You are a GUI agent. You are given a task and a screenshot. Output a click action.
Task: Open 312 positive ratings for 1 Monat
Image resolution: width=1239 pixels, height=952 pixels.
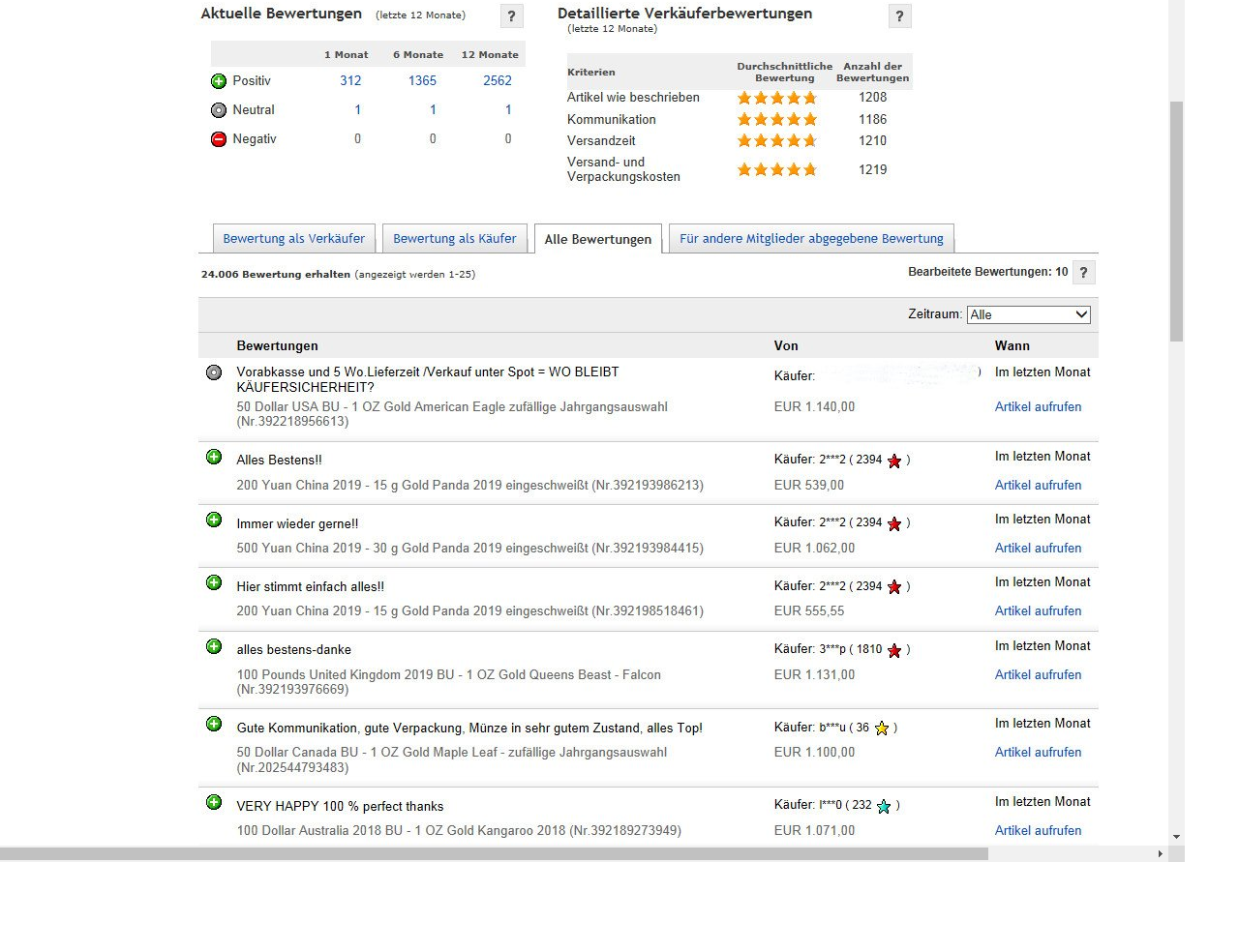pos(350,81)
